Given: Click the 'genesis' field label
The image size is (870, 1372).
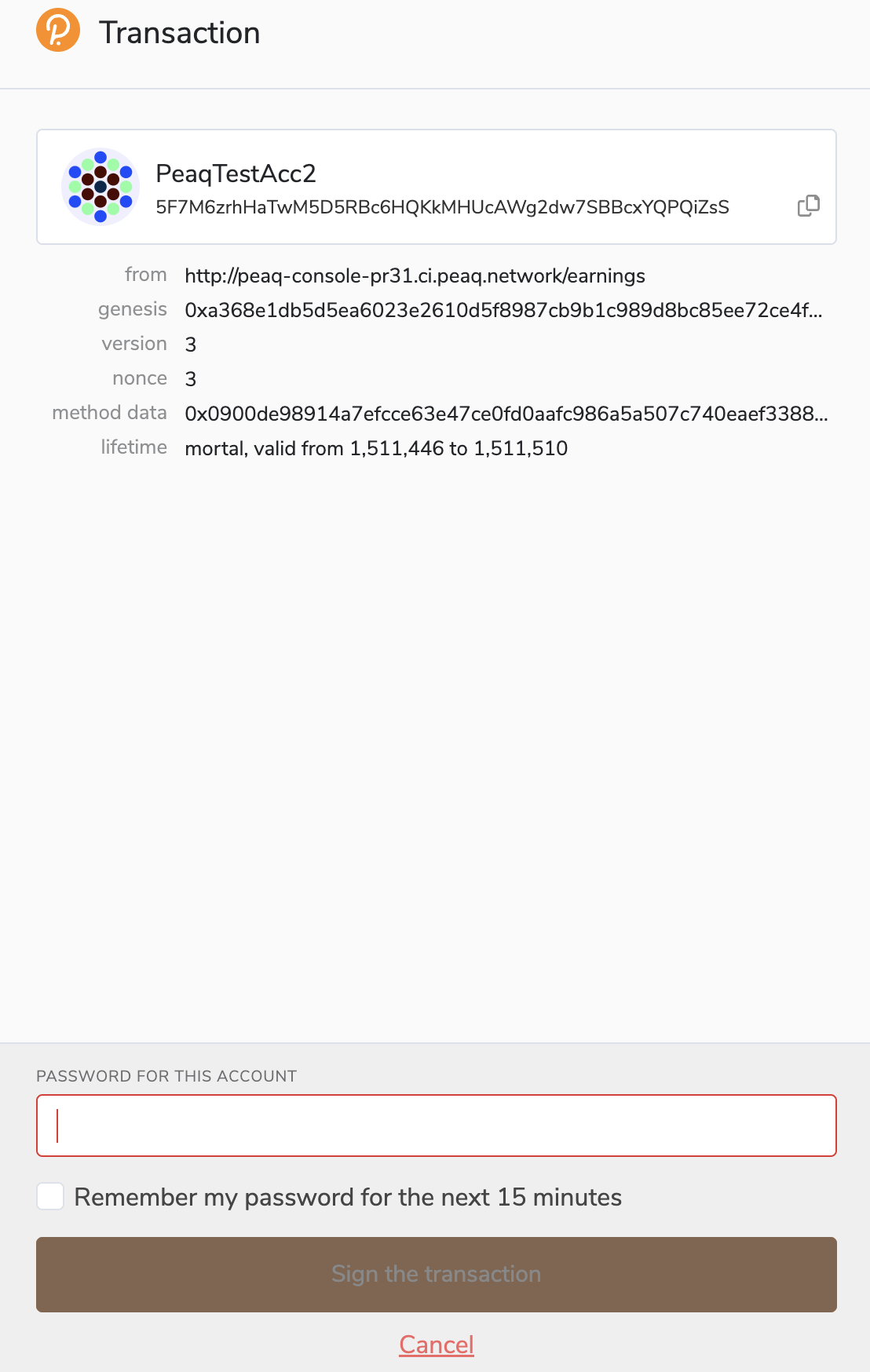Looking at the screenshot, I should [133, 310].
